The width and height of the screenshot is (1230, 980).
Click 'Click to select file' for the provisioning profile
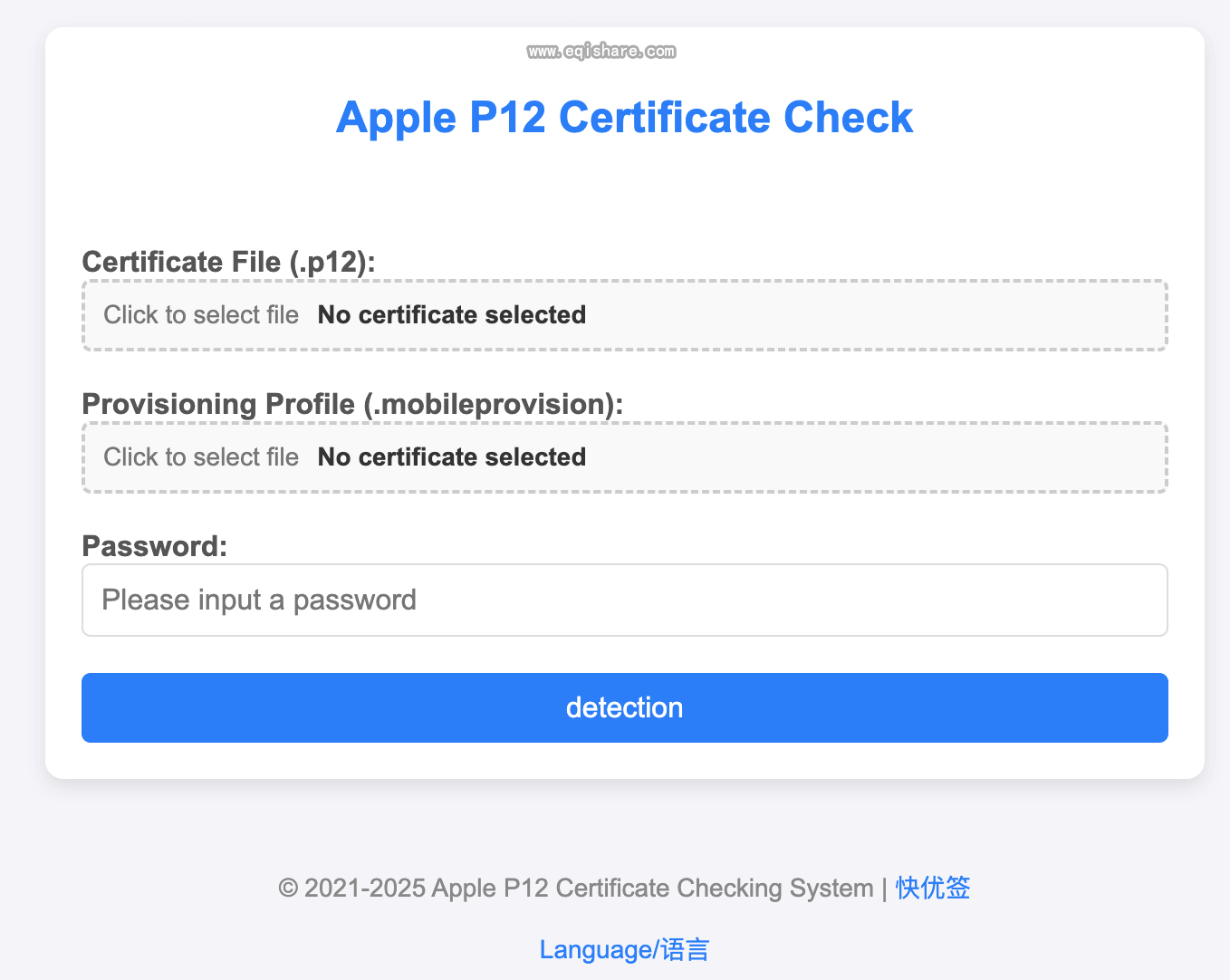[x=200, y=456]
